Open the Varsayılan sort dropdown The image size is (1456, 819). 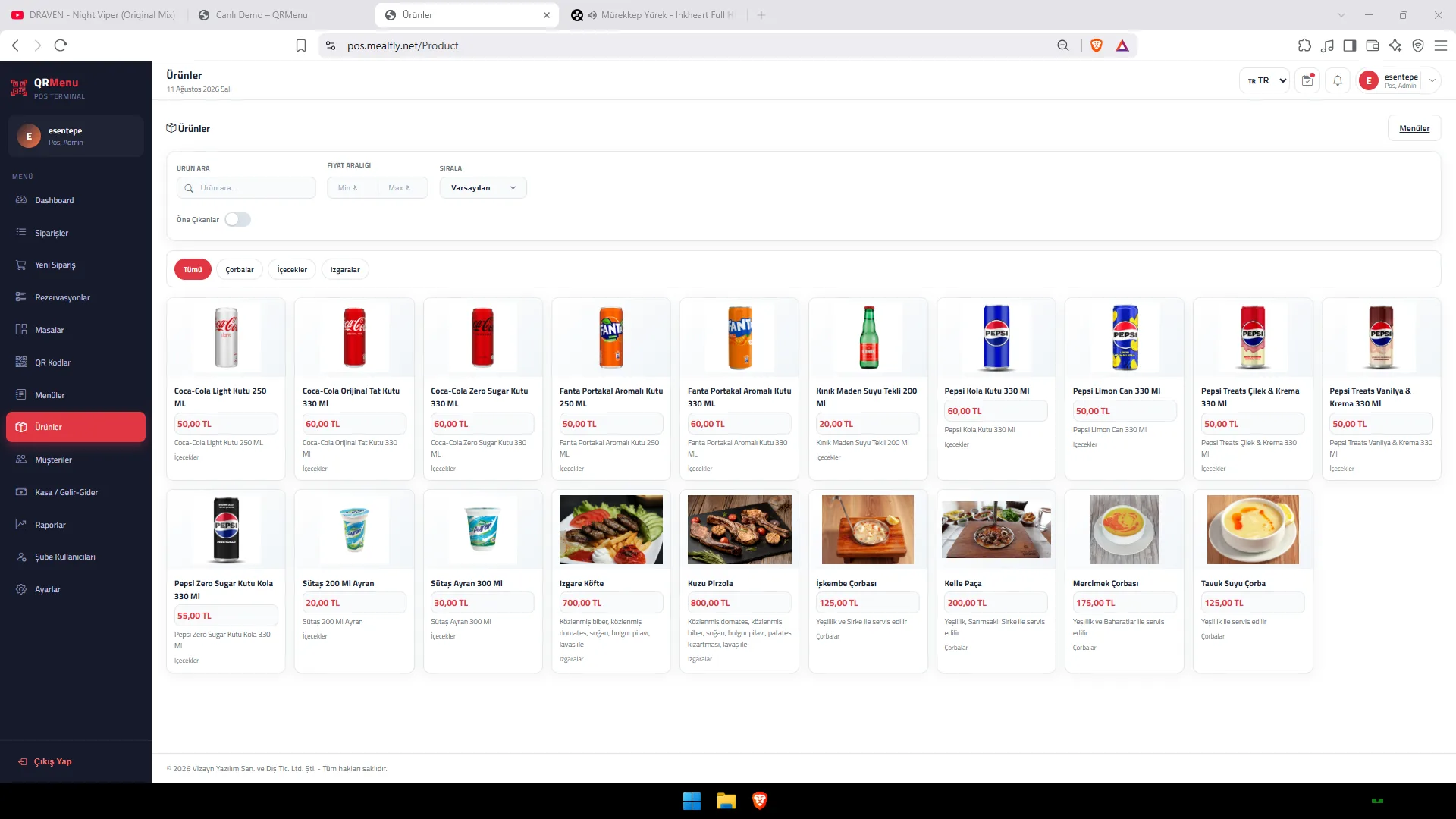(483, 188)
